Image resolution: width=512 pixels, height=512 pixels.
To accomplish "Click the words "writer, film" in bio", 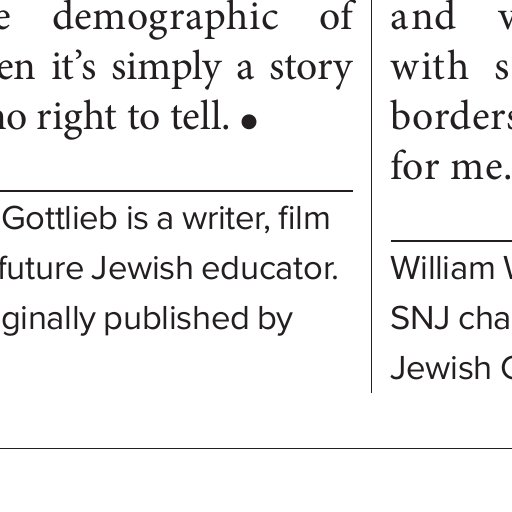I will coord(256,219).
